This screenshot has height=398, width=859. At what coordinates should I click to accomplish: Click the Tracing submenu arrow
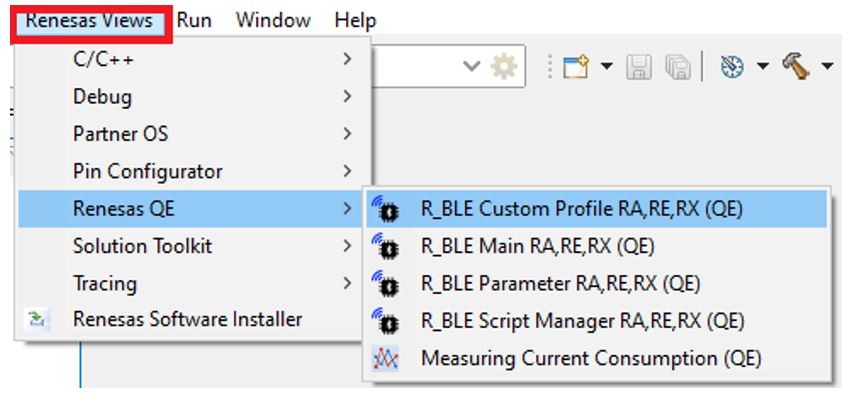(347, 284)
